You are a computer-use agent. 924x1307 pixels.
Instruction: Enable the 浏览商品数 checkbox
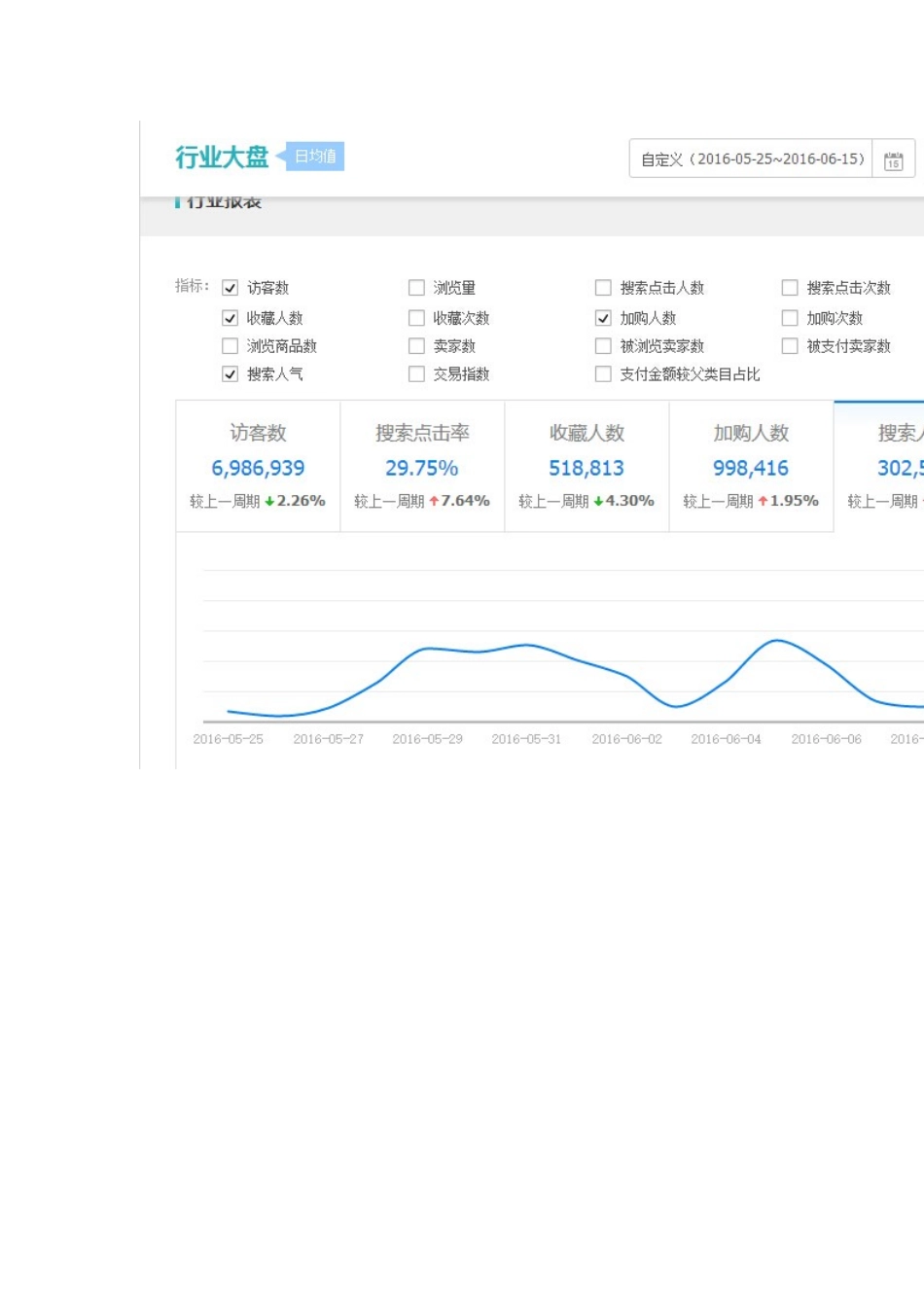click(231, 346)
